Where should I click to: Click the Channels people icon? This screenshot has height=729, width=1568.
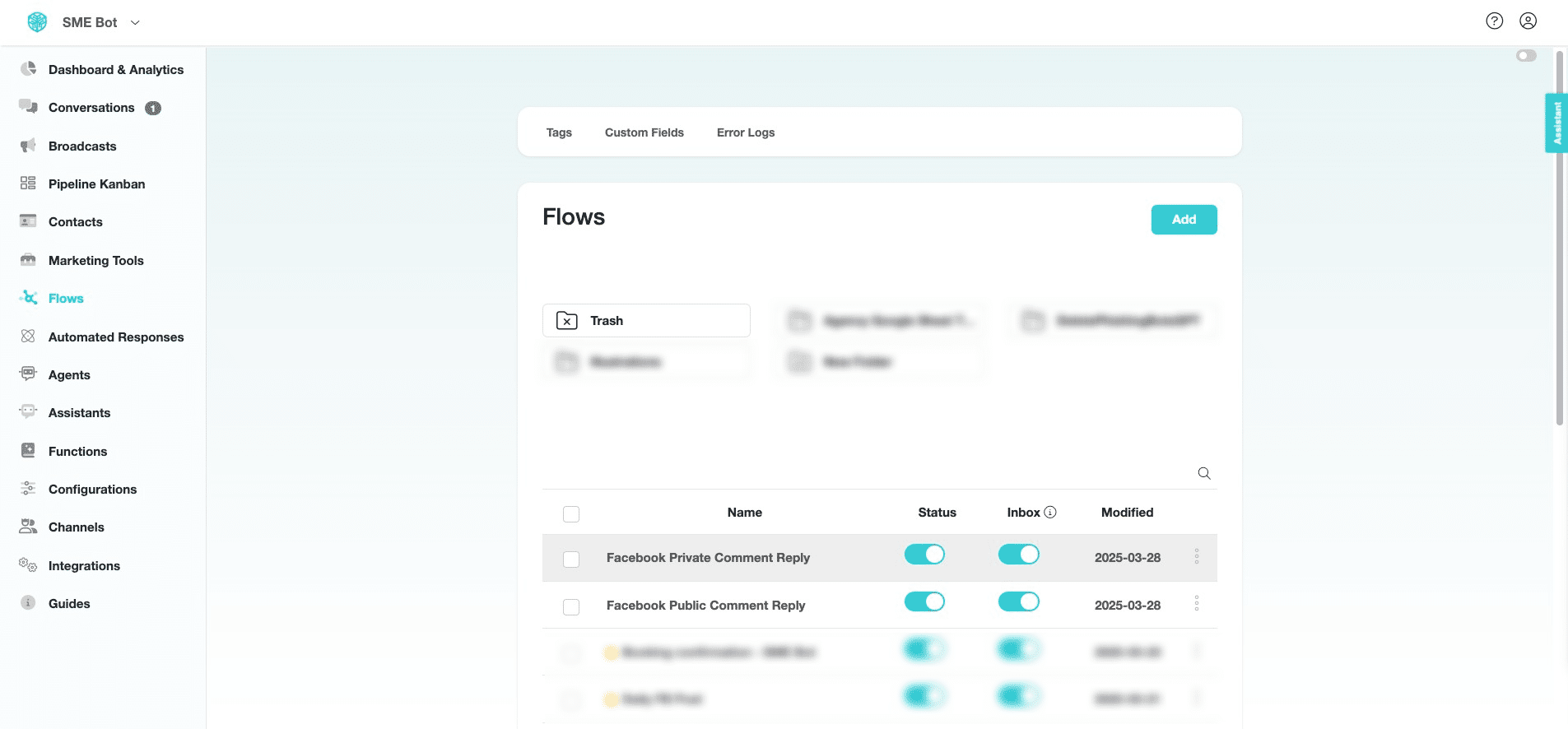pyautogui.click(x=29, y=526)
